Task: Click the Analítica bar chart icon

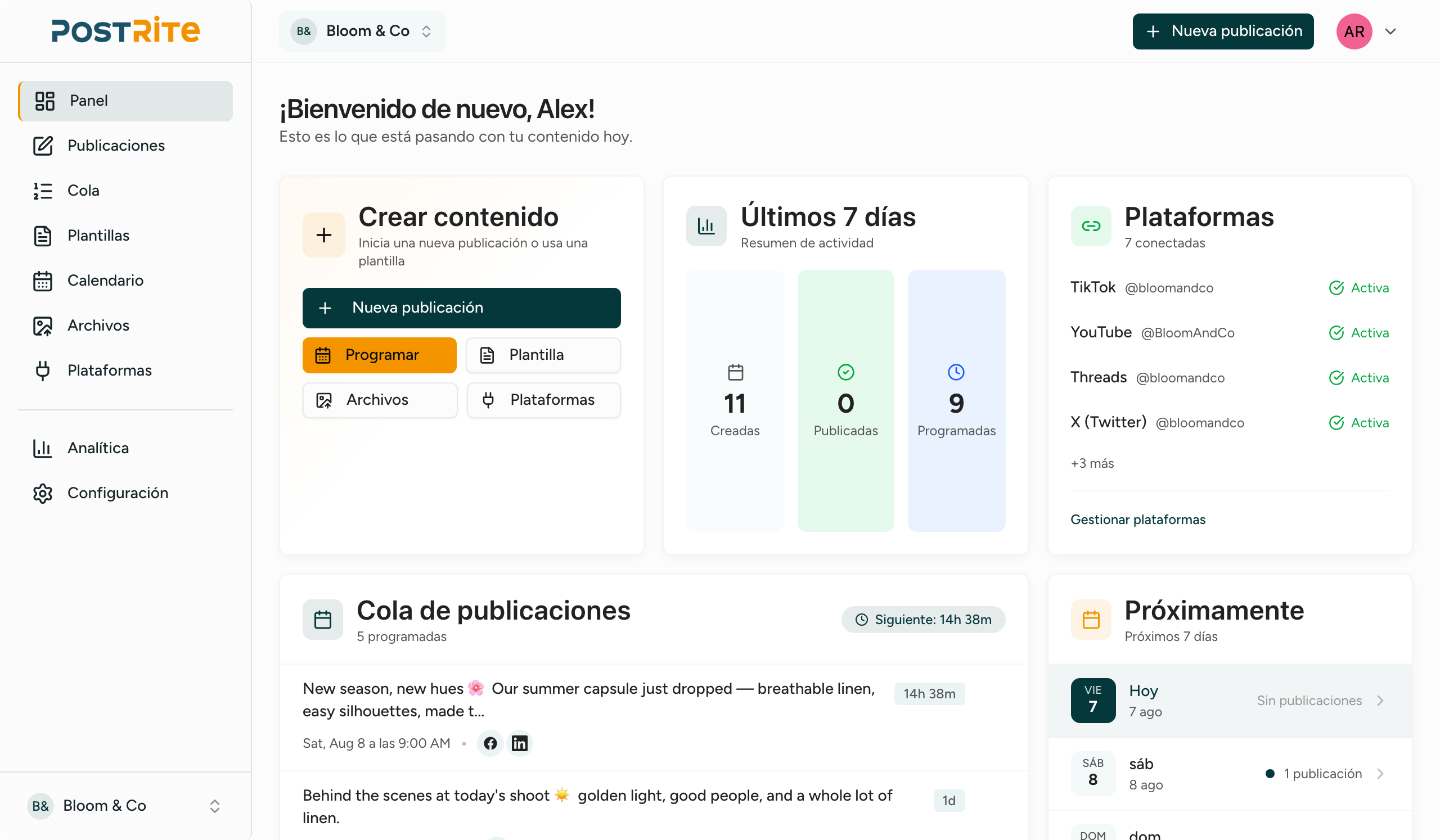Action: 43,448
